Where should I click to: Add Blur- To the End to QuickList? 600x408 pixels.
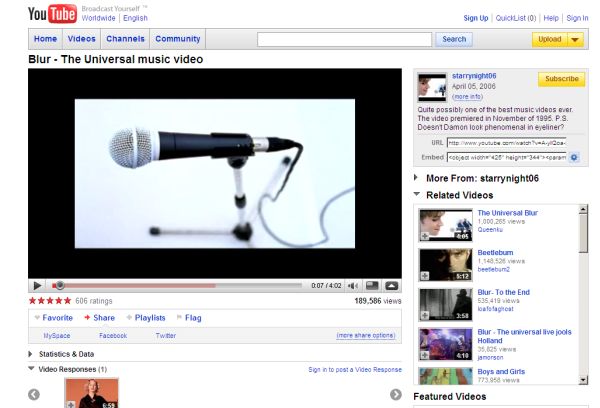click(425, 315)
